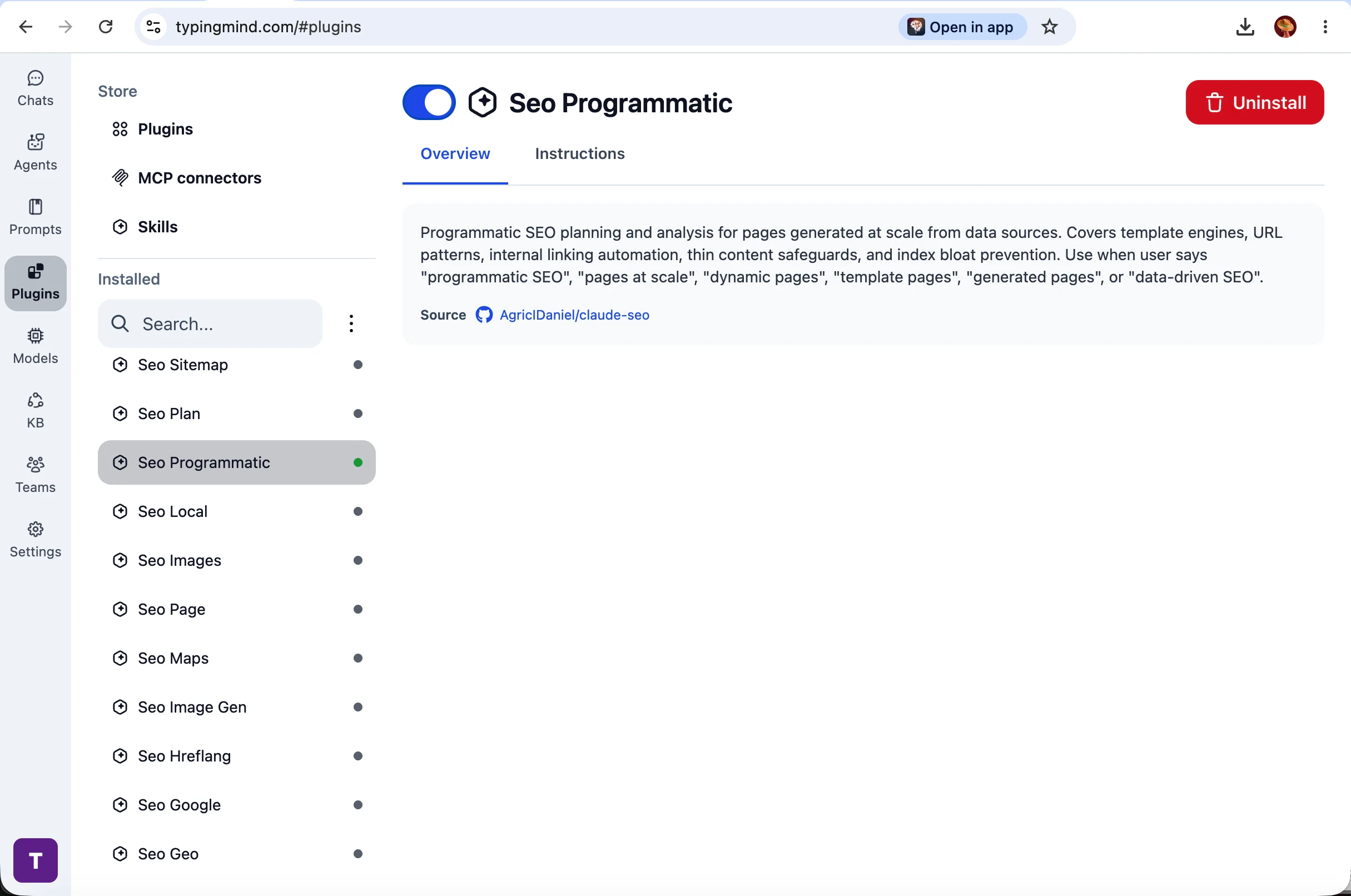Select Seo Image Gen in the installed list
This screenshot has width=1351, height=896.
(x=237, y=708)
